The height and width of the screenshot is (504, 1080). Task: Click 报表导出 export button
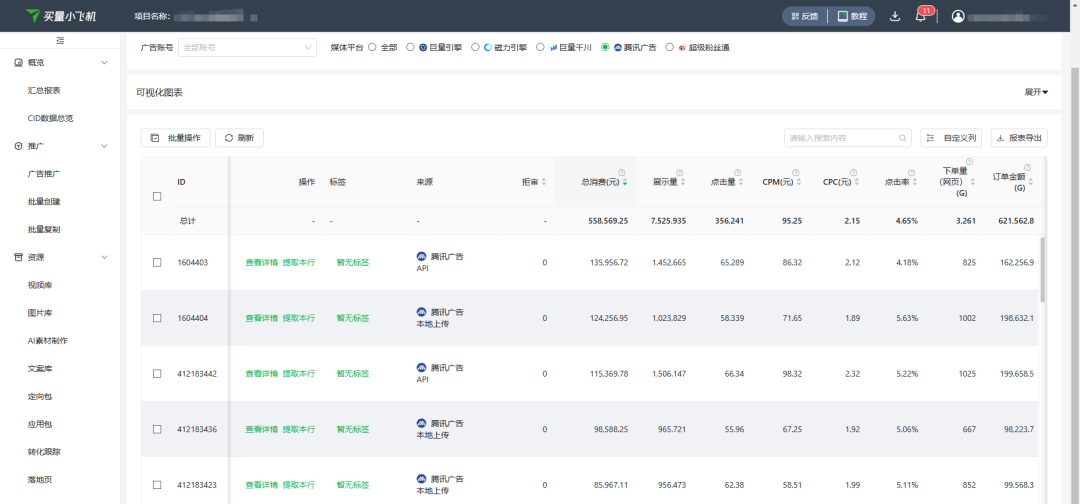point(1019,138)
